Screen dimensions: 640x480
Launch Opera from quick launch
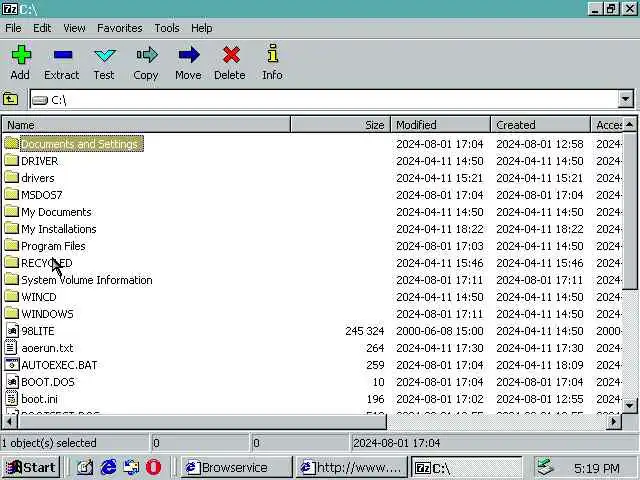click(x=153, y=467)
